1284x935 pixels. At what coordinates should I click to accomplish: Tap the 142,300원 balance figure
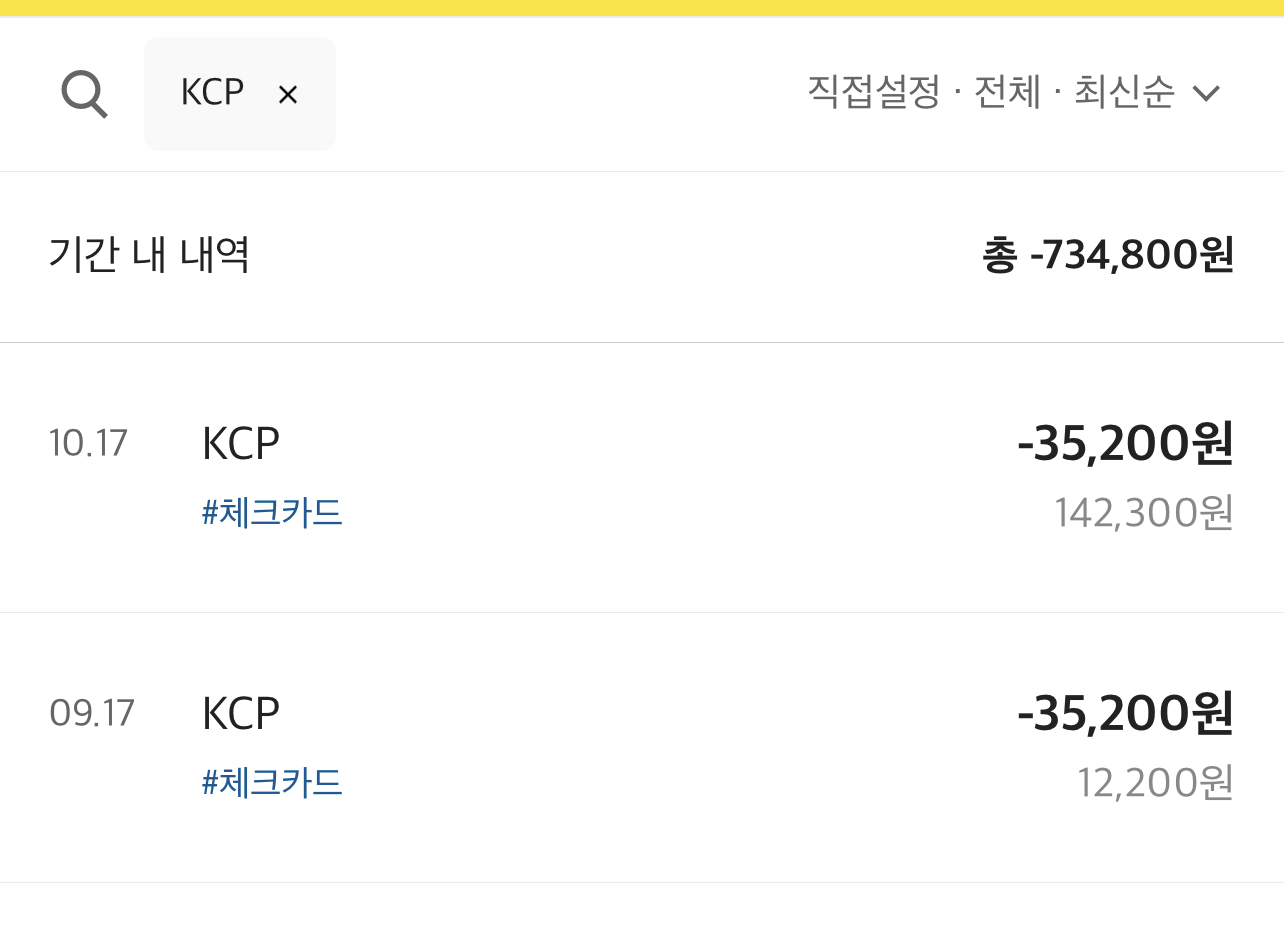click(1144, 513)
